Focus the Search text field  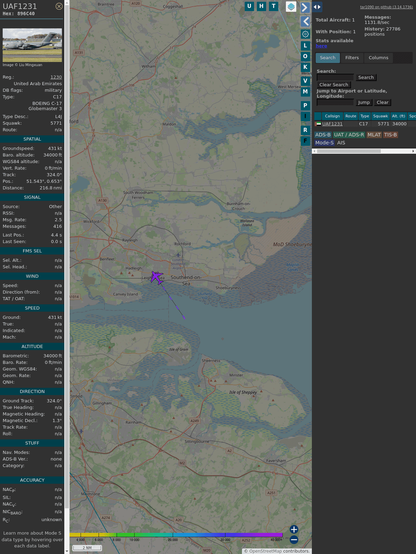click(335, 77)
